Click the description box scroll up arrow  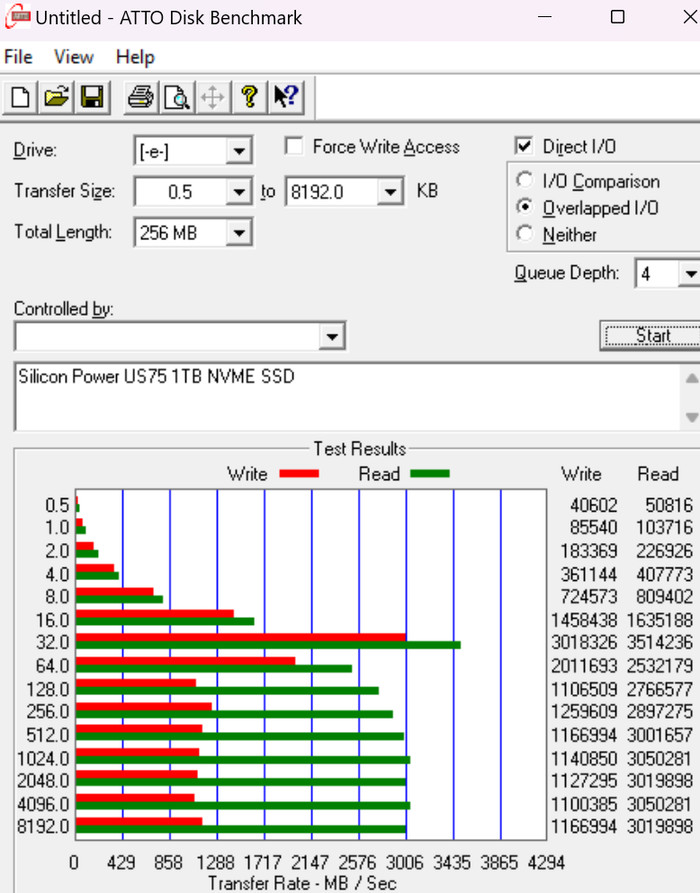pyautogui.click(x=691, y=378)
